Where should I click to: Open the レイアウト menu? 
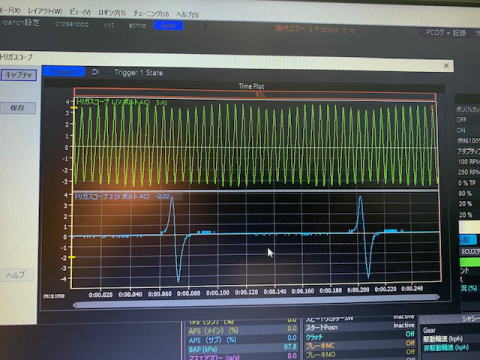(x=45, y=11)
